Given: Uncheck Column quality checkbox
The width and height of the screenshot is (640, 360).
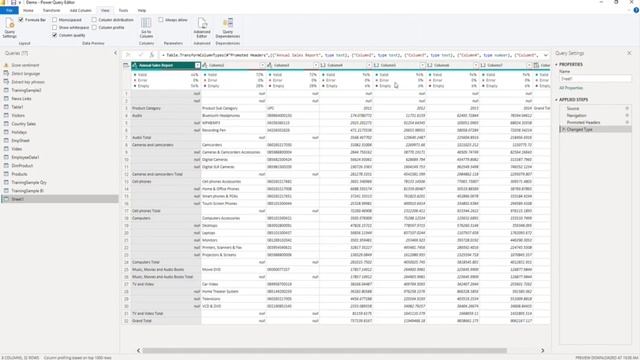Looking at the screenshot, I should 54,35.
